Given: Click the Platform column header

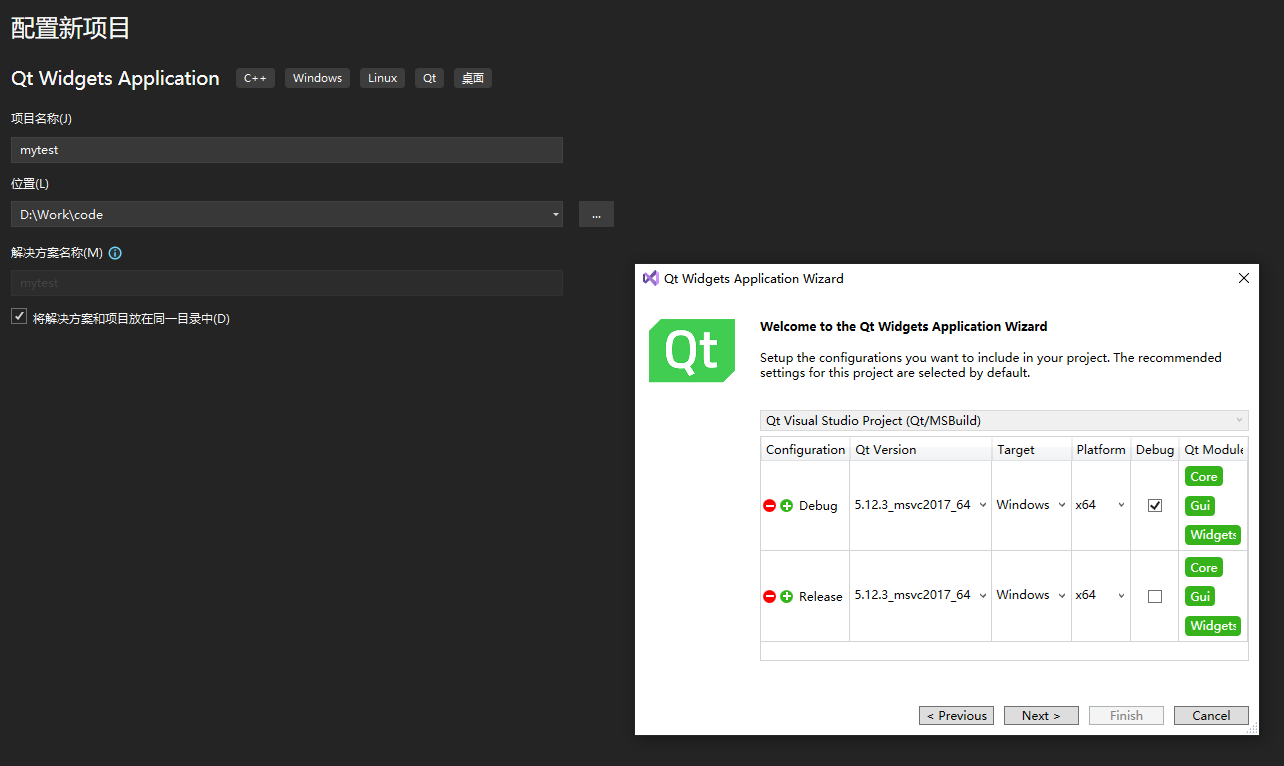Looking at the screenshot, I should [x=1101, y=449].
